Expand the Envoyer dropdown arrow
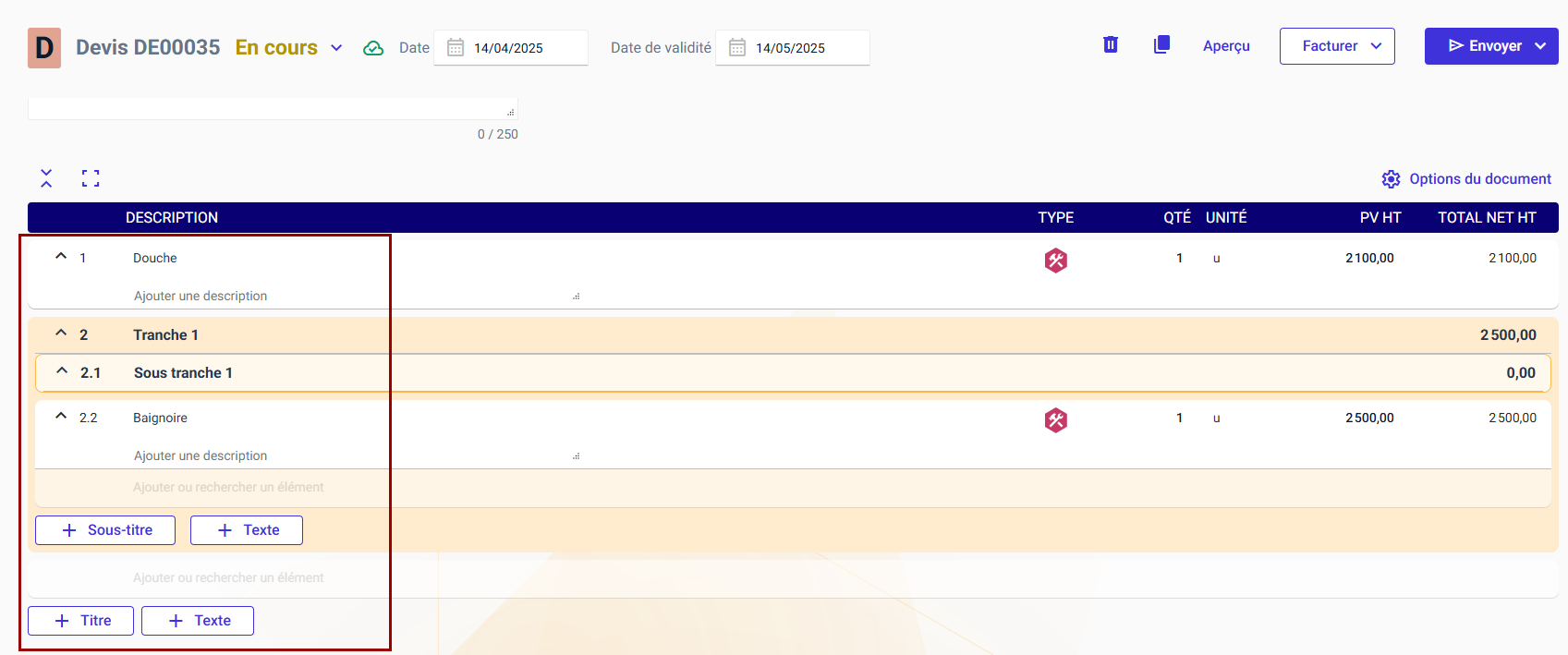The image size is (1568, 655). [x=1540, y=46]
